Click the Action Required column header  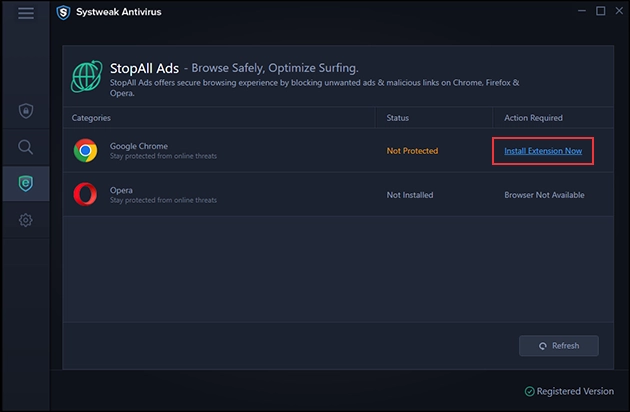tap(533, 118)
